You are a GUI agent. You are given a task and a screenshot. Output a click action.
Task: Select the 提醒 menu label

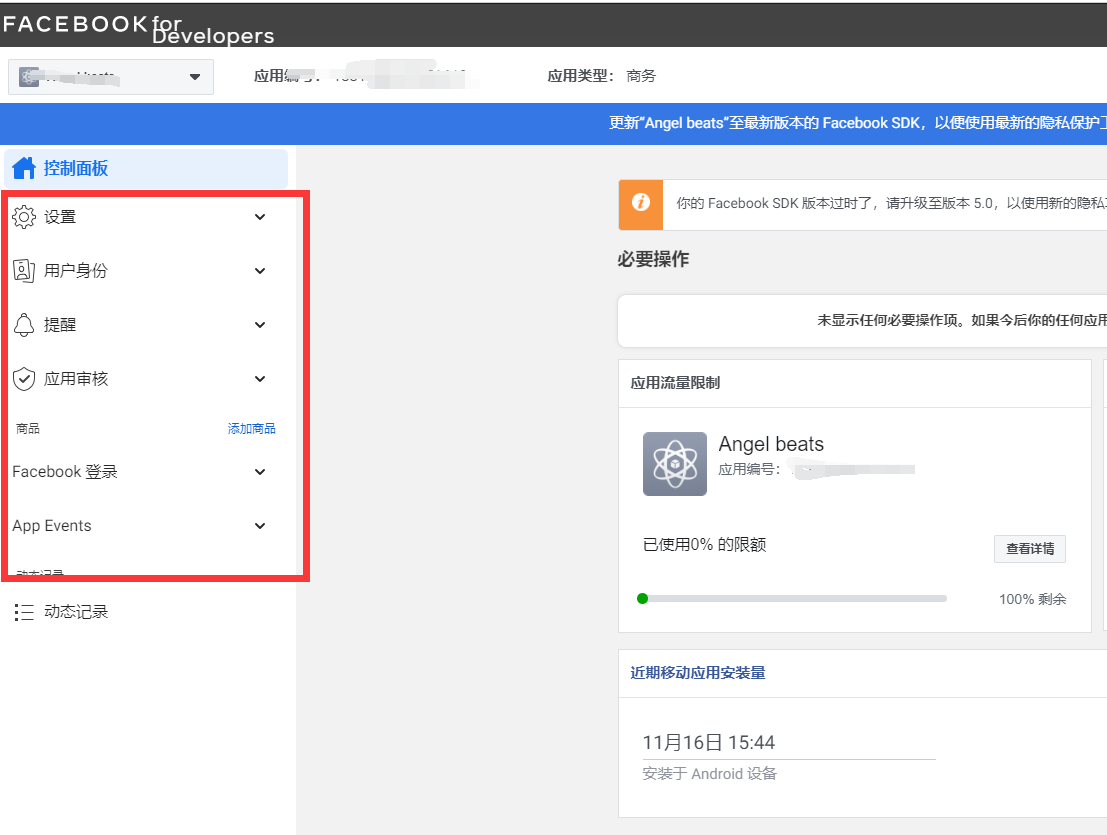(x=60, y=325)
